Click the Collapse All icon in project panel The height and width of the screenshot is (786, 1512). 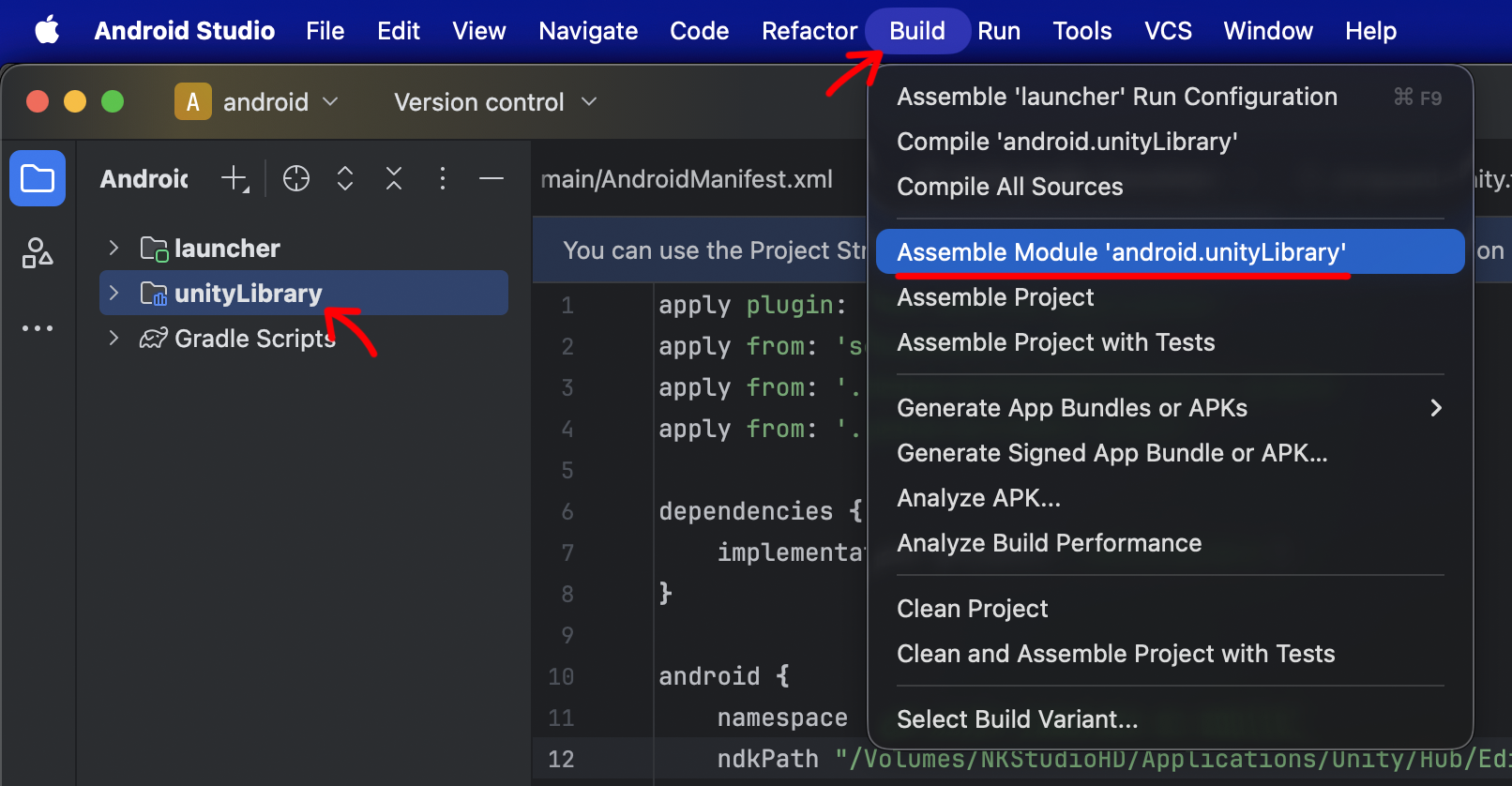point(394,178)
